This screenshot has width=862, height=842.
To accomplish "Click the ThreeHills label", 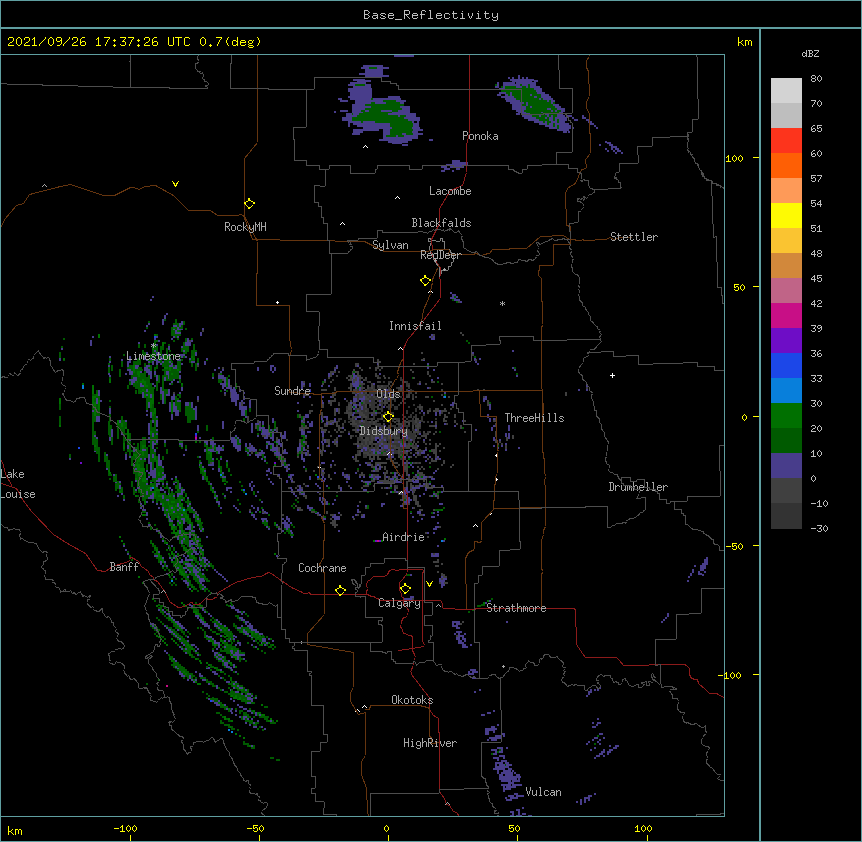I will [x=534, y=418].
